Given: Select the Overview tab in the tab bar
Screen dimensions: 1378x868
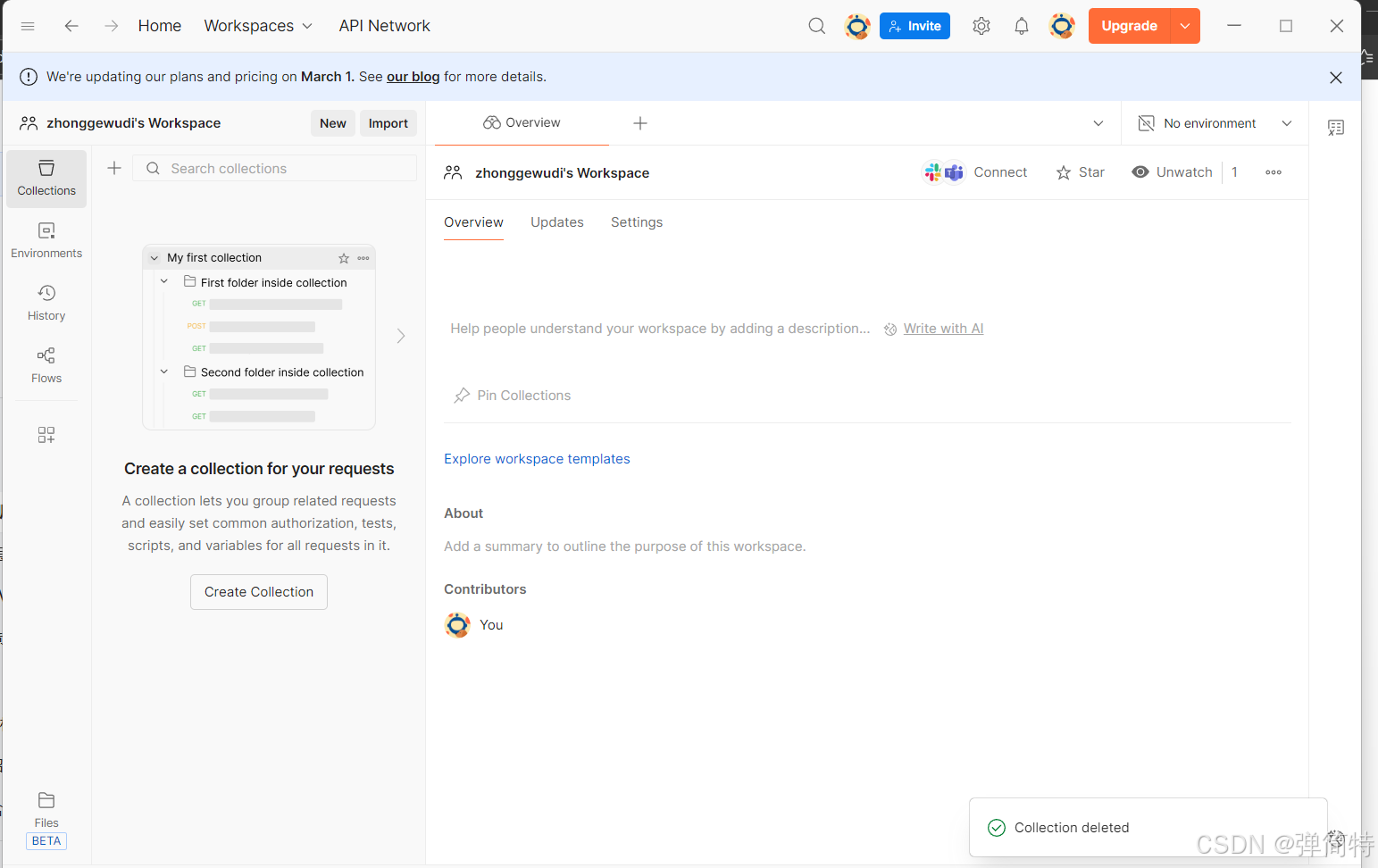Looking at the screenshot, I should click(522, 123).
